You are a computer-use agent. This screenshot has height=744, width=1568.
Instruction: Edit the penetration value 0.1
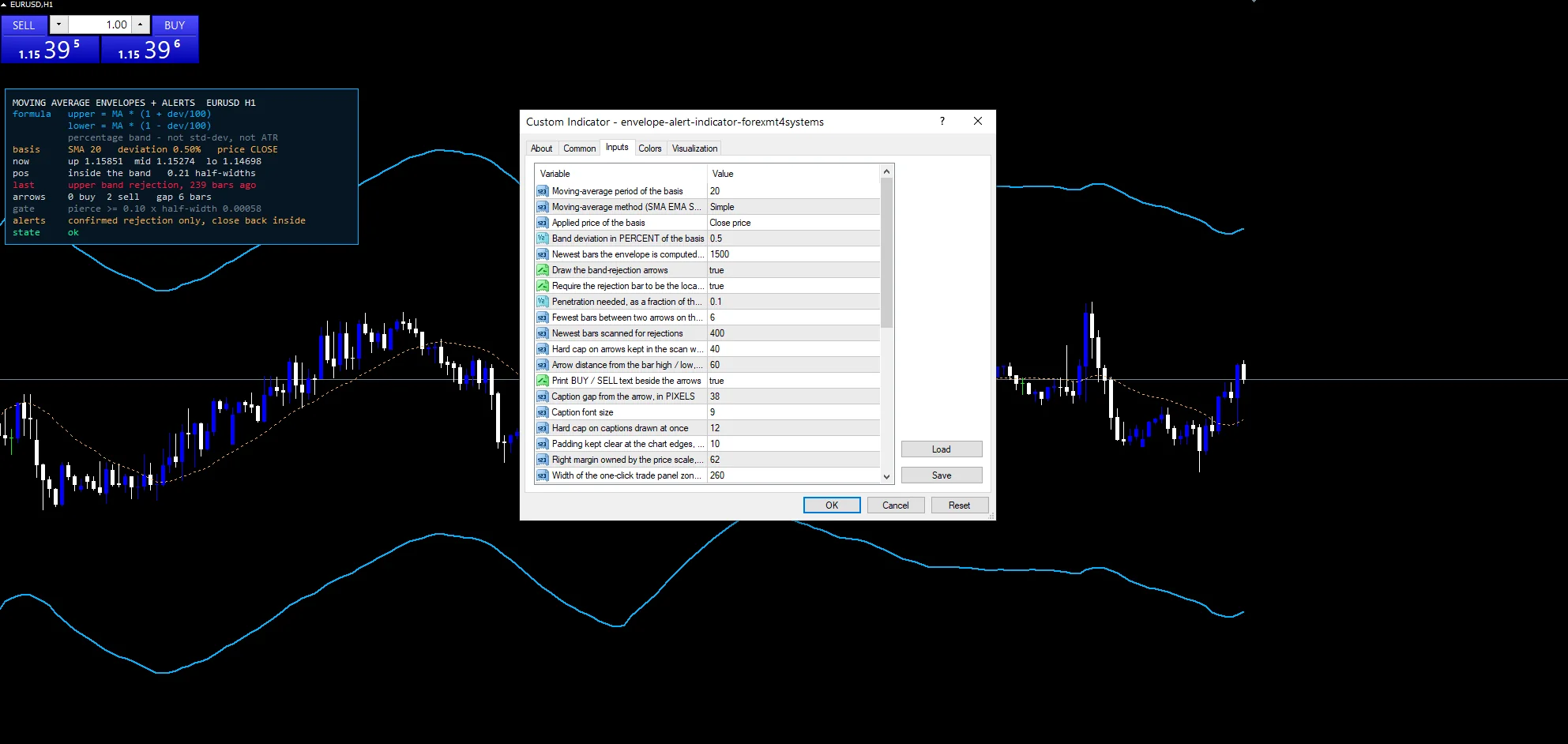click(x=793, y=302)
